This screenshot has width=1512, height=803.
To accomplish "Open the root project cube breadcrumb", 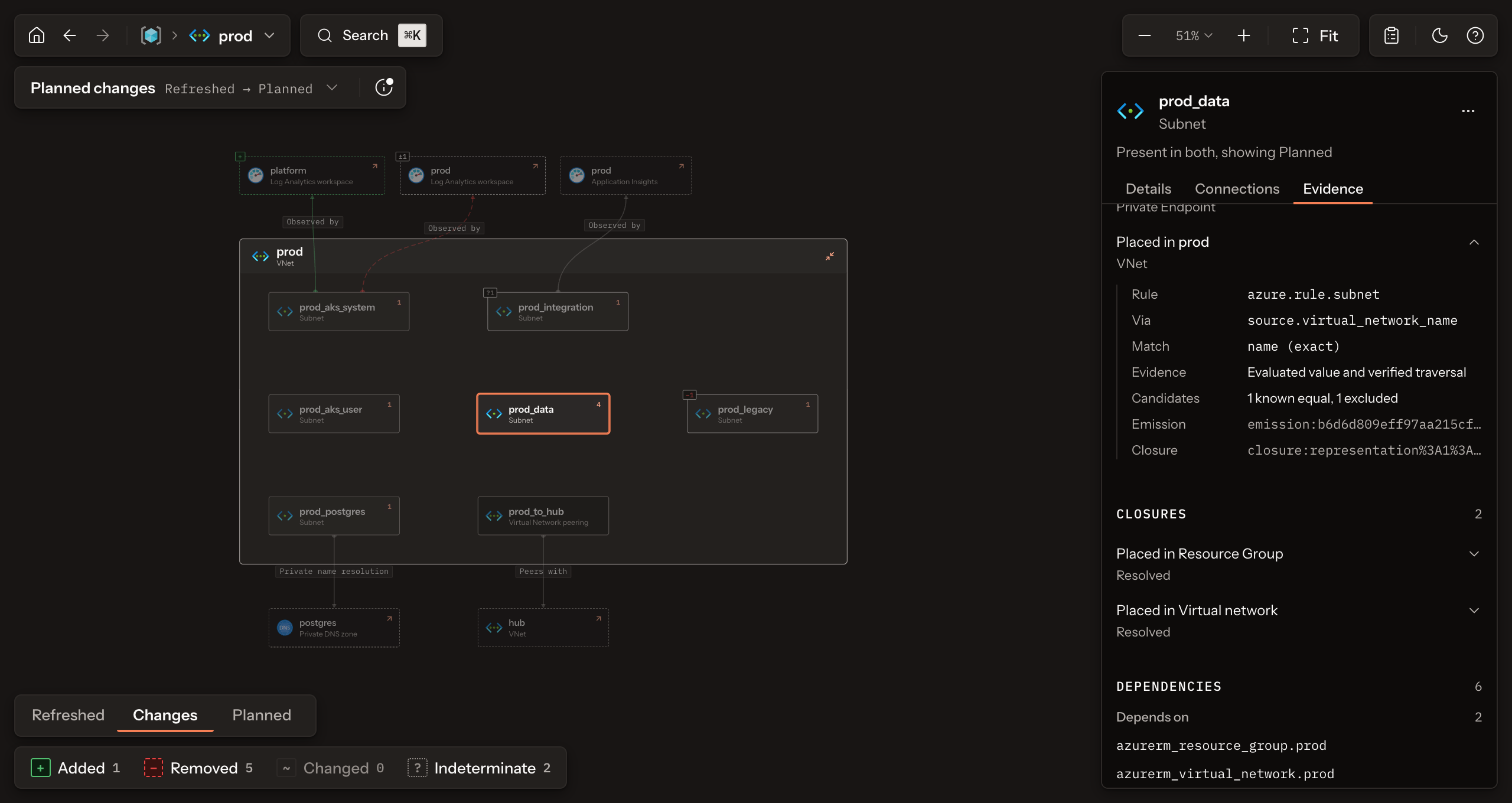I will 151,35.
